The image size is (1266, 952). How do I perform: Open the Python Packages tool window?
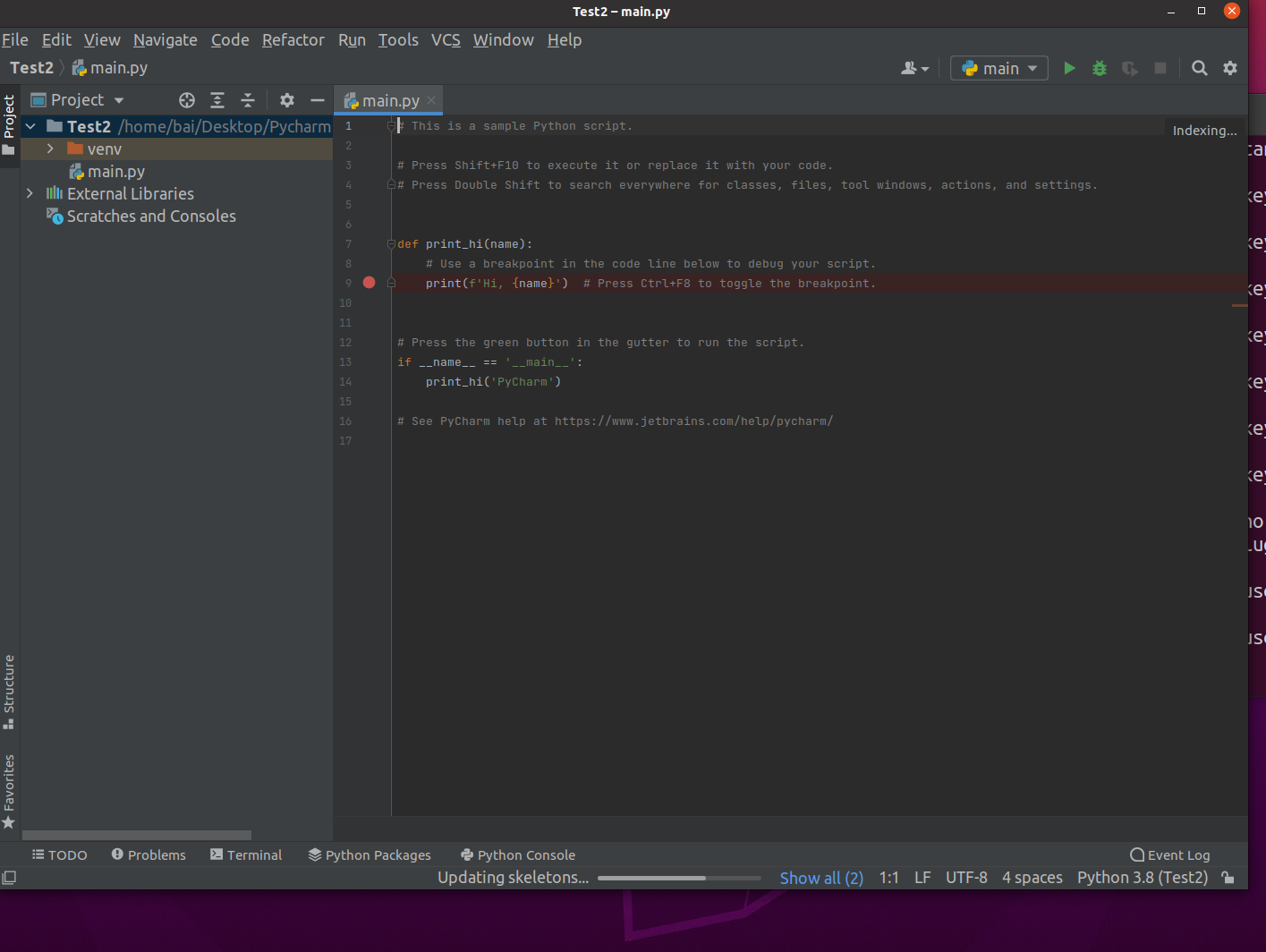pyautogui.click(x=370, y=855)
